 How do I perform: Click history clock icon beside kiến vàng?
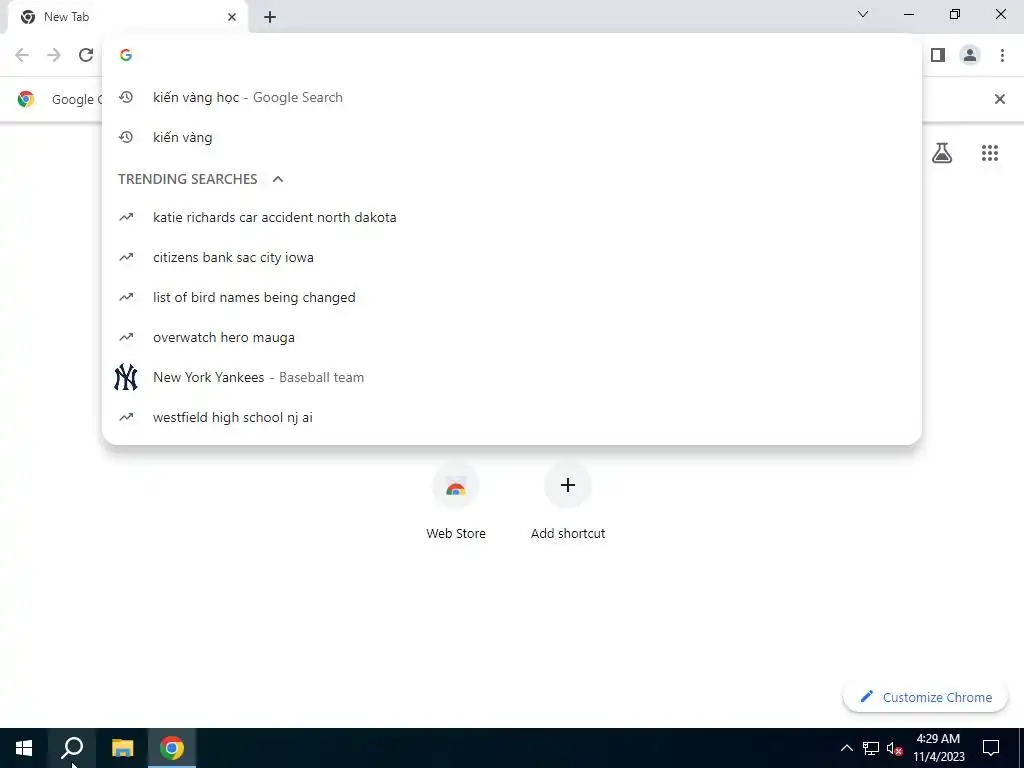tap(126, 137)
